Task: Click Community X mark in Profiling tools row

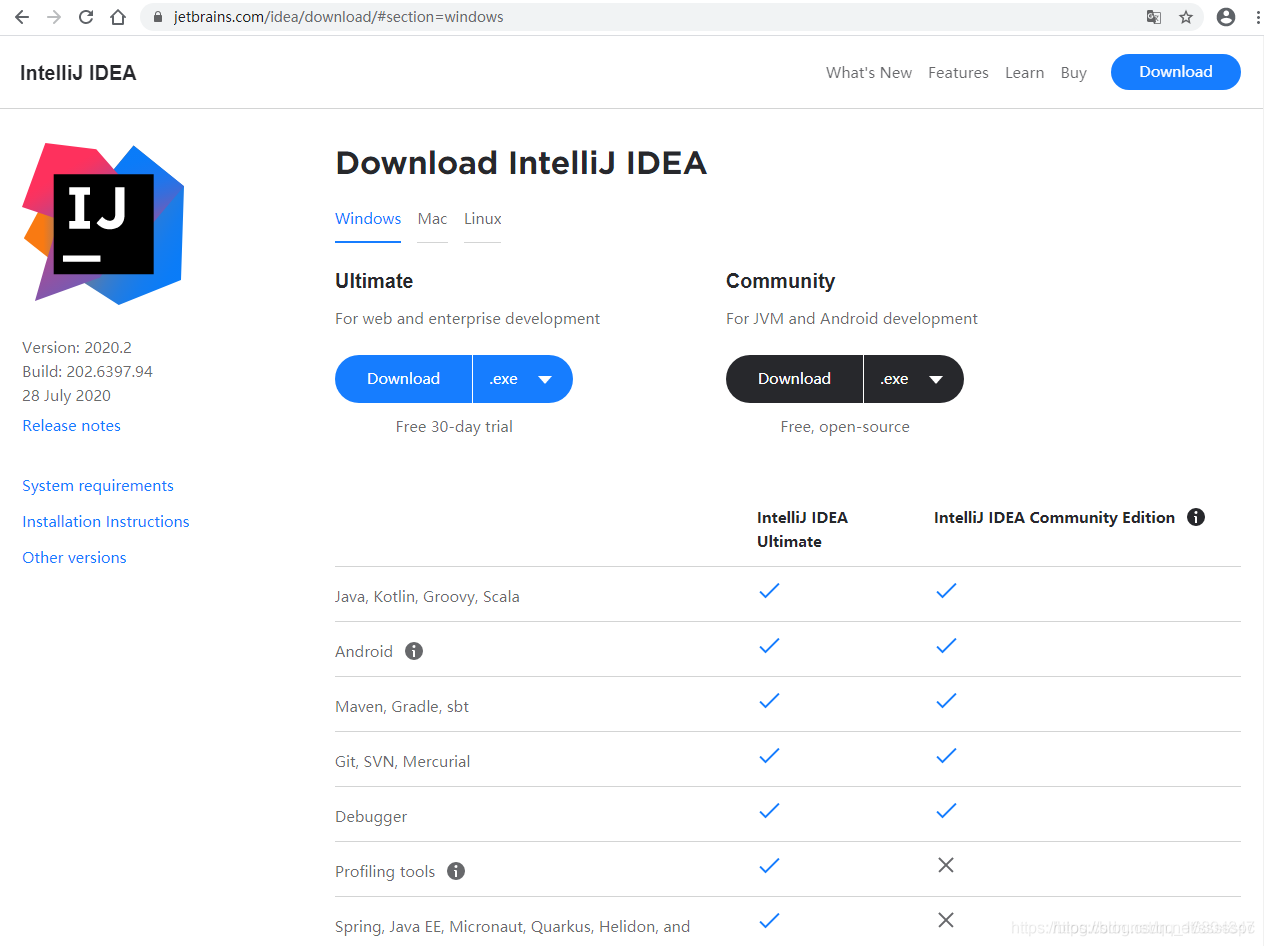Action: pyautogui.click(x=946, y=865)
